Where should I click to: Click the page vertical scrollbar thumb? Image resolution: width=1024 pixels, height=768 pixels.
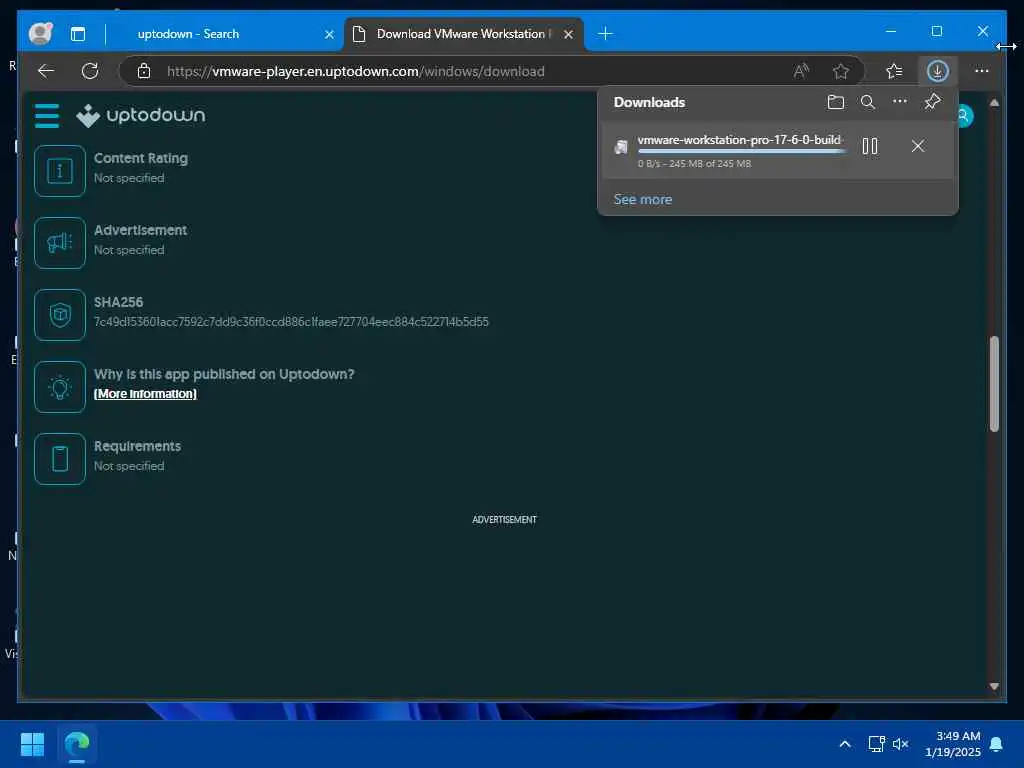994,384
